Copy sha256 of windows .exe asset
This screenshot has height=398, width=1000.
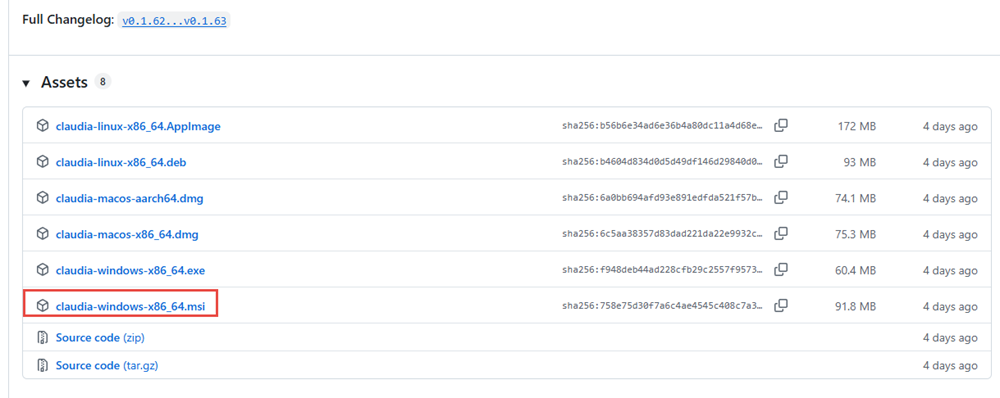pos(781,270)
